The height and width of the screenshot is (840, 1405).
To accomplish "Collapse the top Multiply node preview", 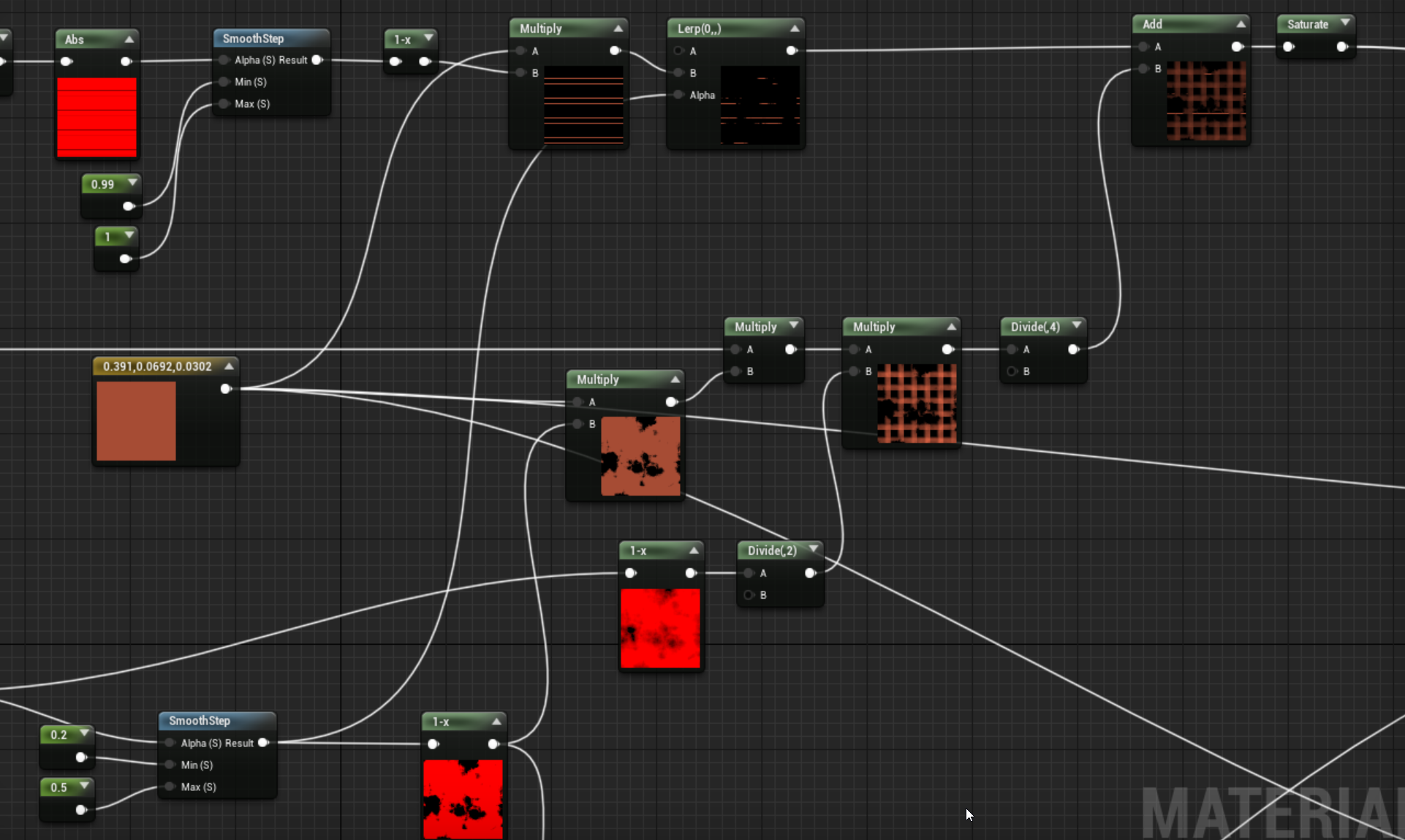I will click(x=618, y=29).
